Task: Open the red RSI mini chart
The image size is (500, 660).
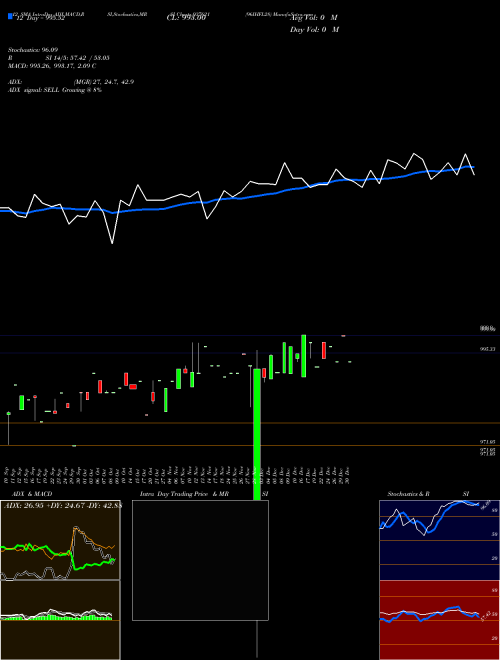Action: coord(439,620)
